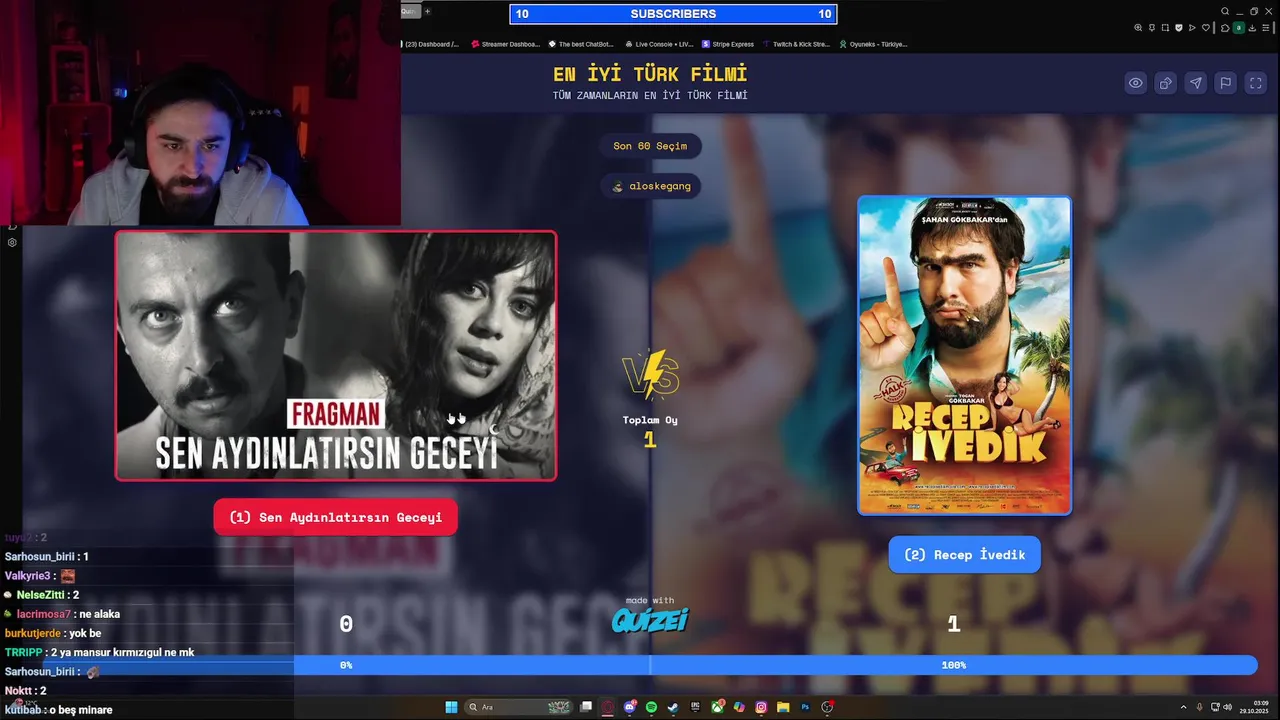1280x720 pixels.
Task: Click the browser snapshot icon
Action: tap(1165, 27)
